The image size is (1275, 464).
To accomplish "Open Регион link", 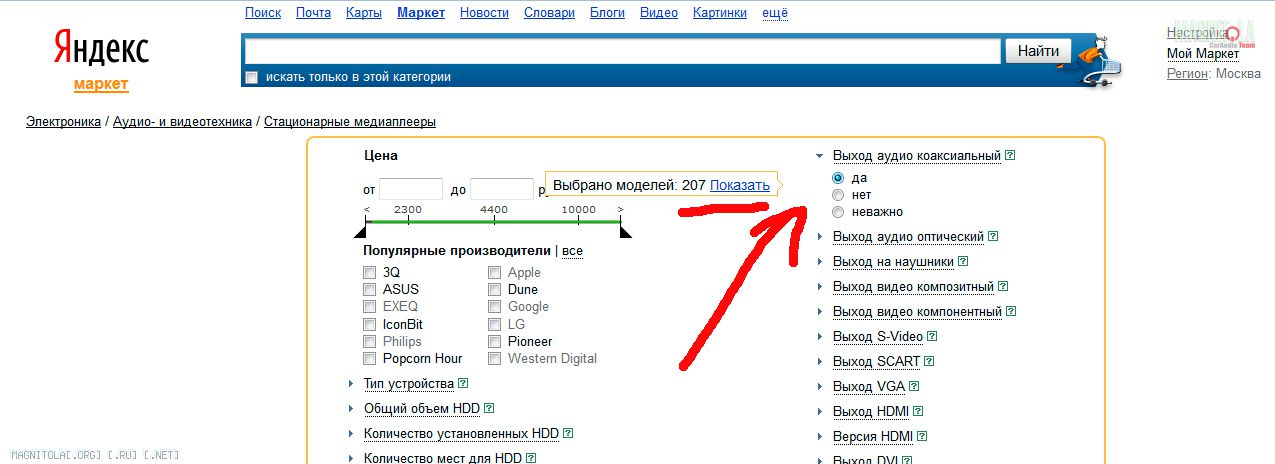I will (1189, 74).
